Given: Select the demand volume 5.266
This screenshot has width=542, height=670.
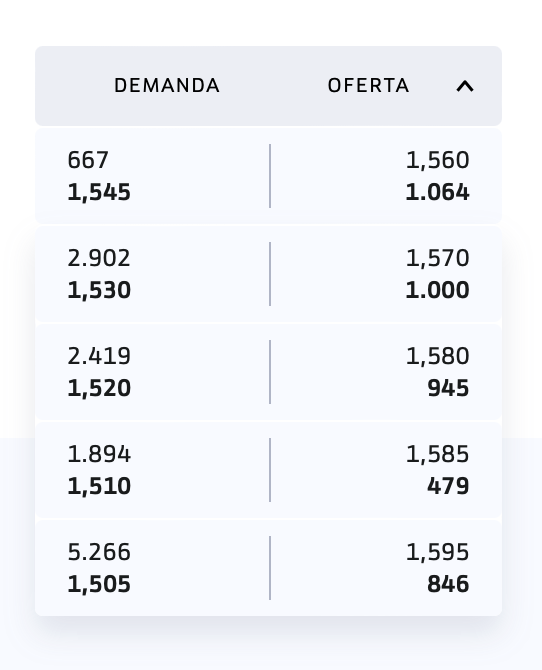Looking at the screenshot, I should tap(99, 552).
